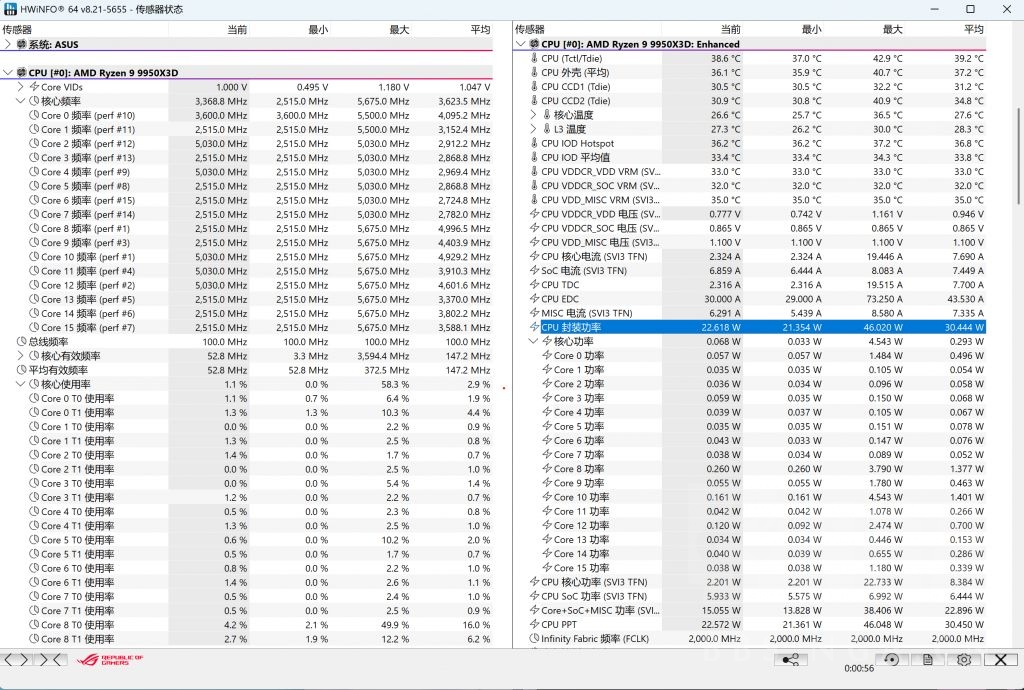
Task: Click the right panel vertical scrollbar
Action: [1018, 300]
